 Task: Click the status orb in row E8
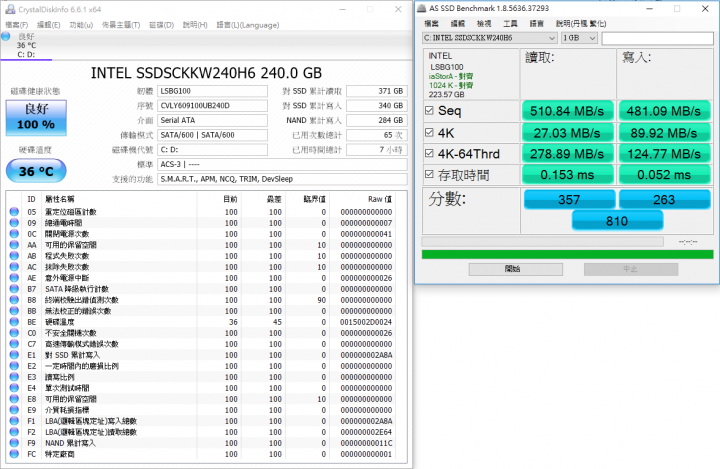click(14, 399)
